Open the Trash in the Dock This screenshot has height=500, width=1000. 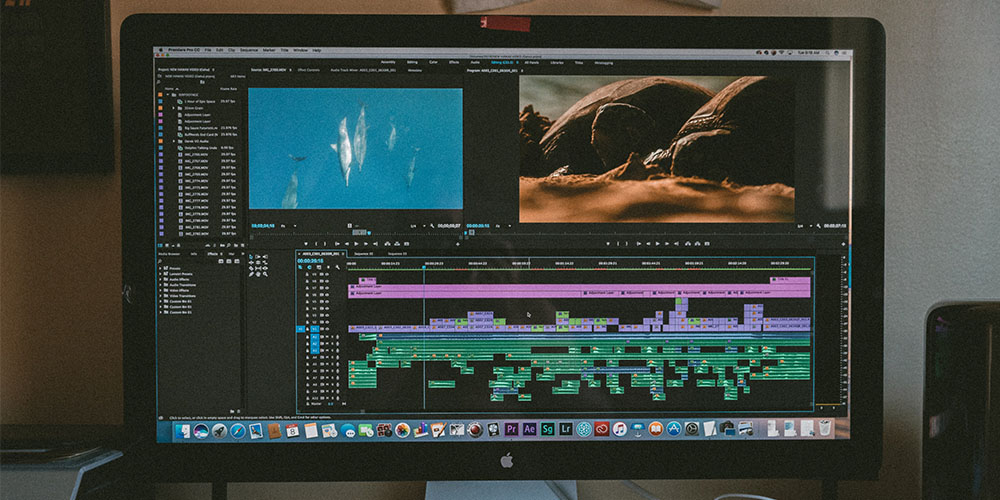[825, 429]
